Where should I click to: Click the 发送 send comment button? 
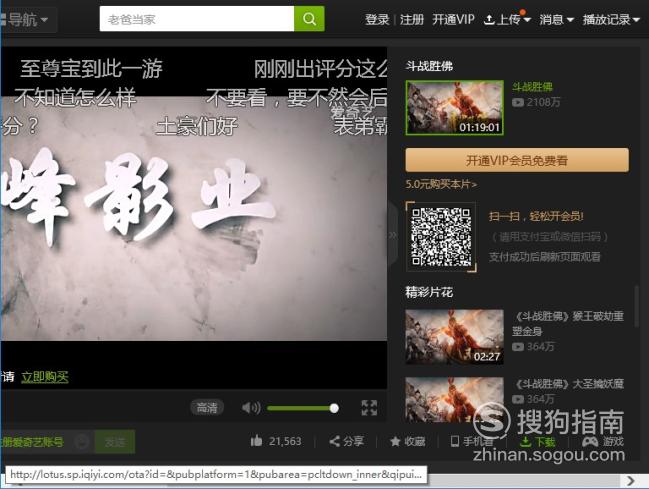click(x=115, y=442)
